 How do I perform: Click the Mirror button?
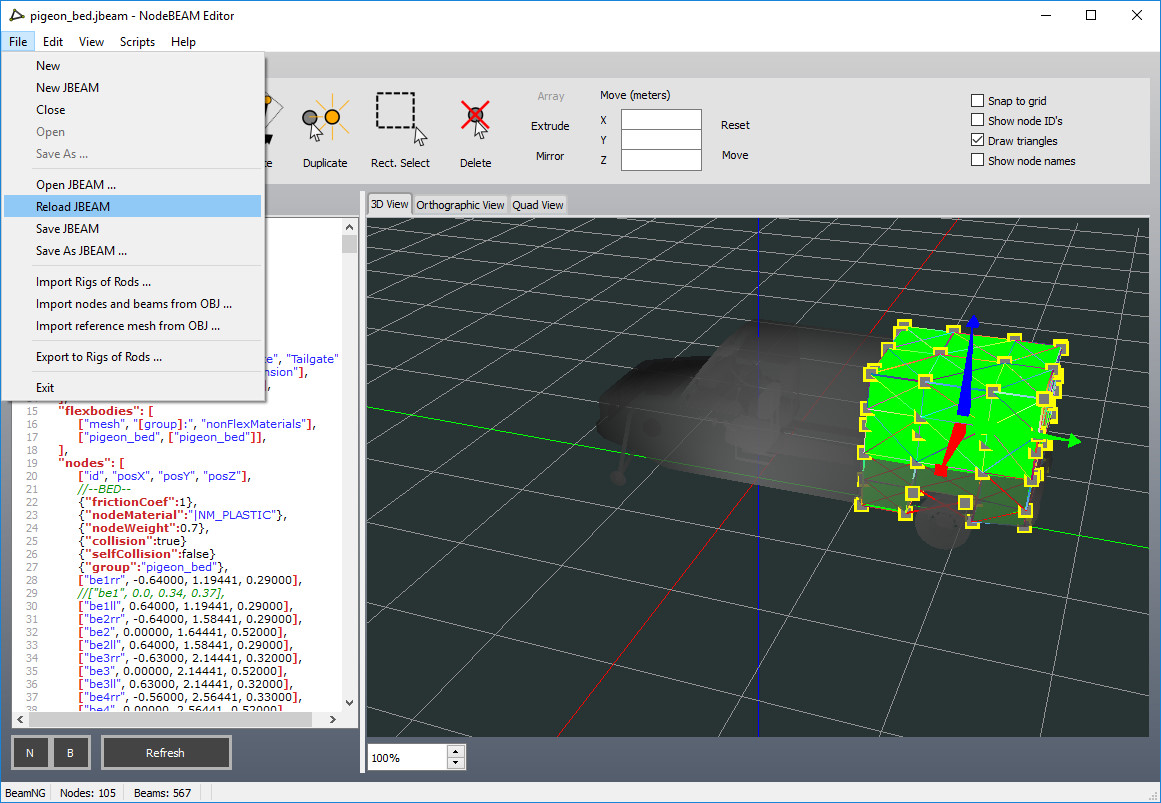point(550,156)
